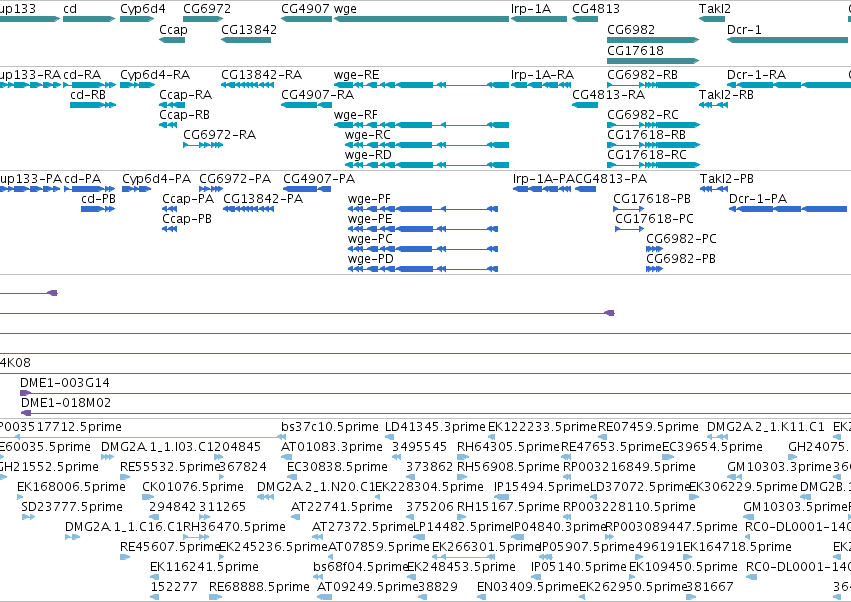Image resolution: width=851 pixels, height=602 pixels.
Task: Click the RE07459.5prime EST label
Action: click(x=648, y=427)
